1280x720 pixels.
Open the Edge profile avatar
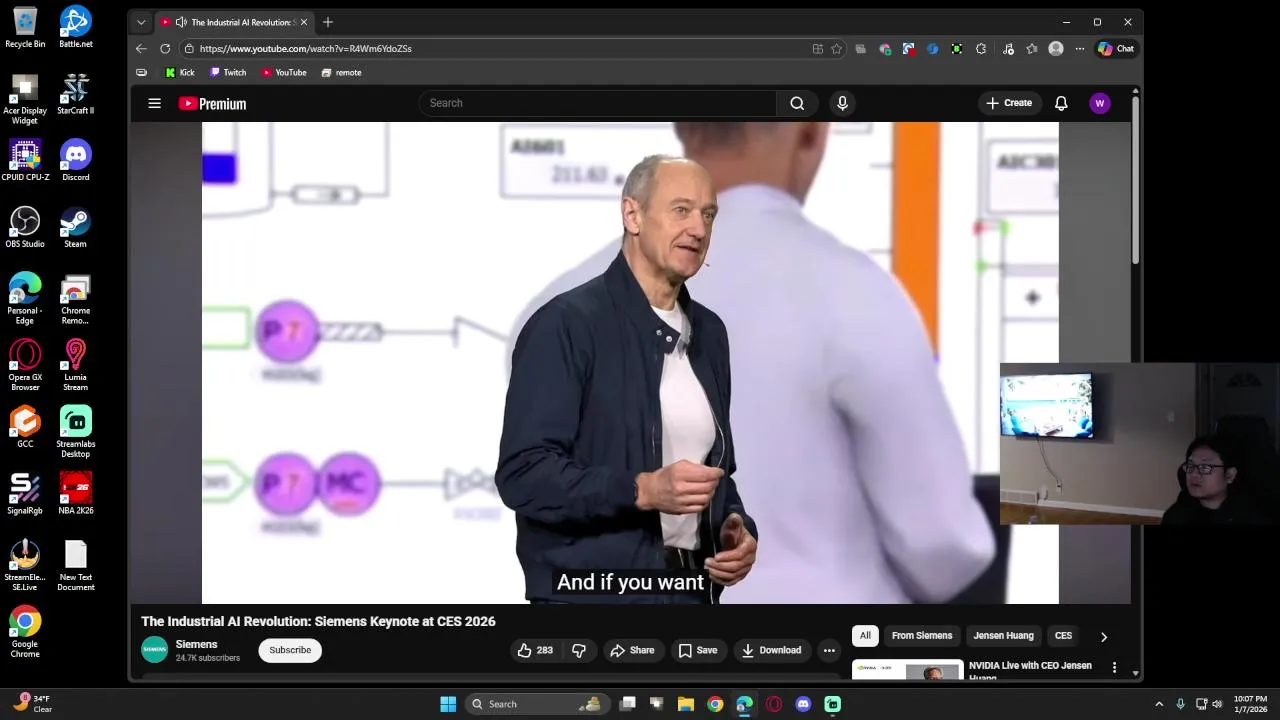pos(1055,48)
